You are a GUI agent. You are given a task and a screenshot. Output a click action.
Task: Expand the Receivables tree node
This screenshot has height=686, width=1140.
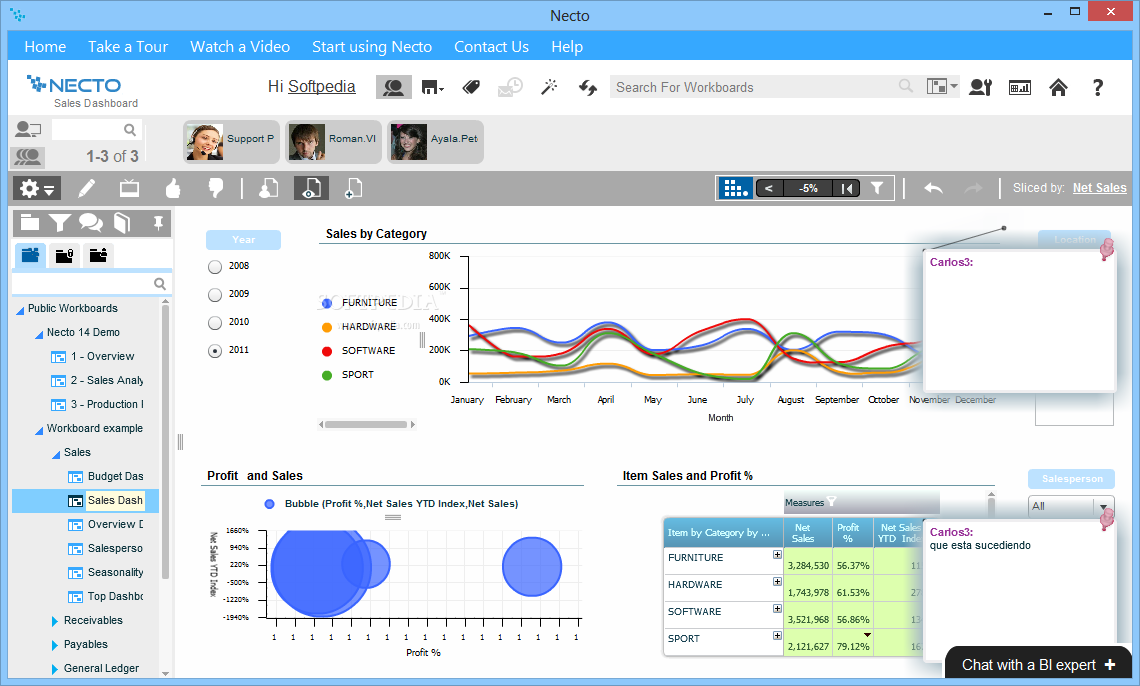click(55, 621)
